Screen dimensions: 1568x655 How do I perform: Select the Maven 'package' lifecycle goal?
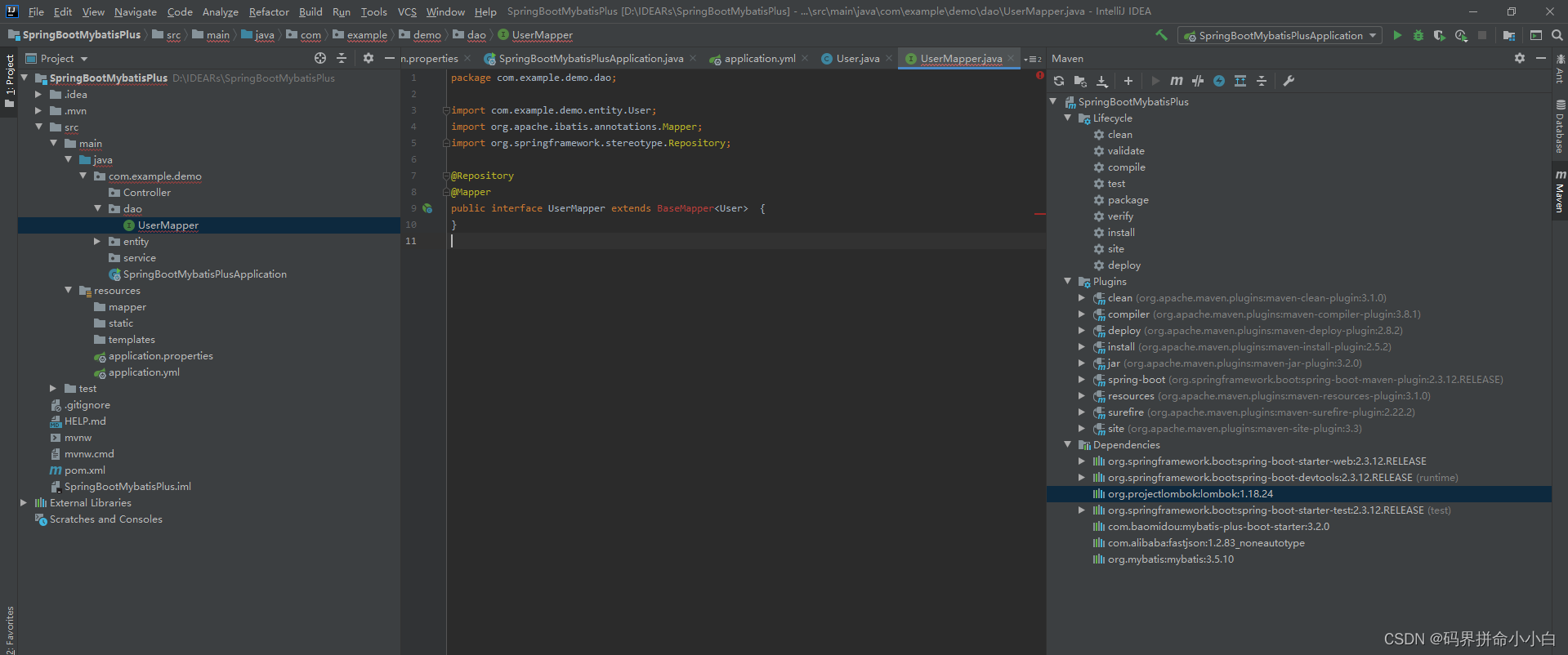[1128, 200]
